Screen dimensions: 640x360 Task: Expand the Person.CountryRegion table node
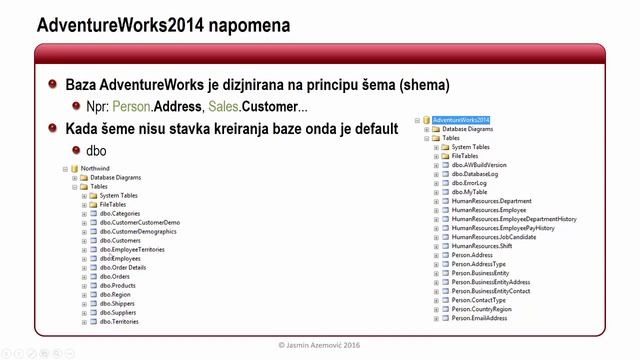click(x=436, y=309)
